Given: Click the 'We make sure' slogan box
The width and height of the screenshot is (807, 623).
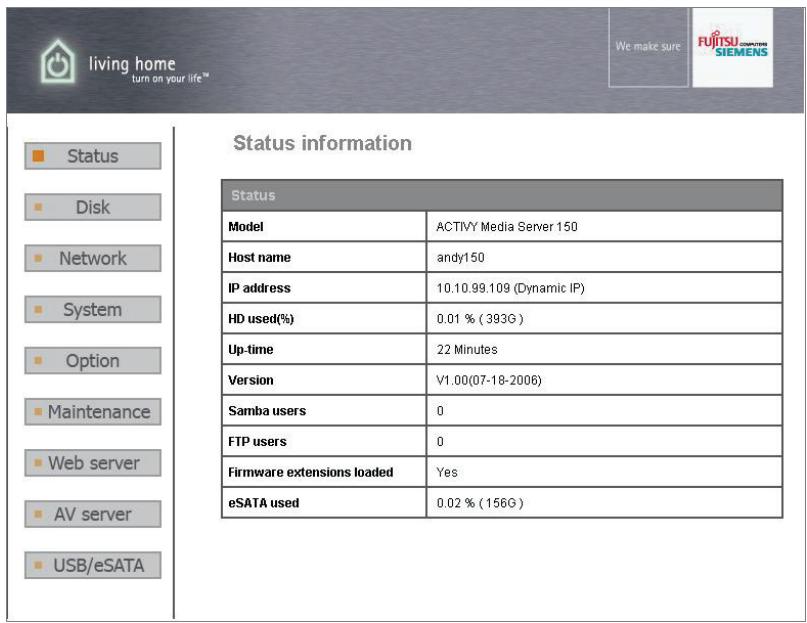Looking at the screenshot, I should [x=648, y=47].
